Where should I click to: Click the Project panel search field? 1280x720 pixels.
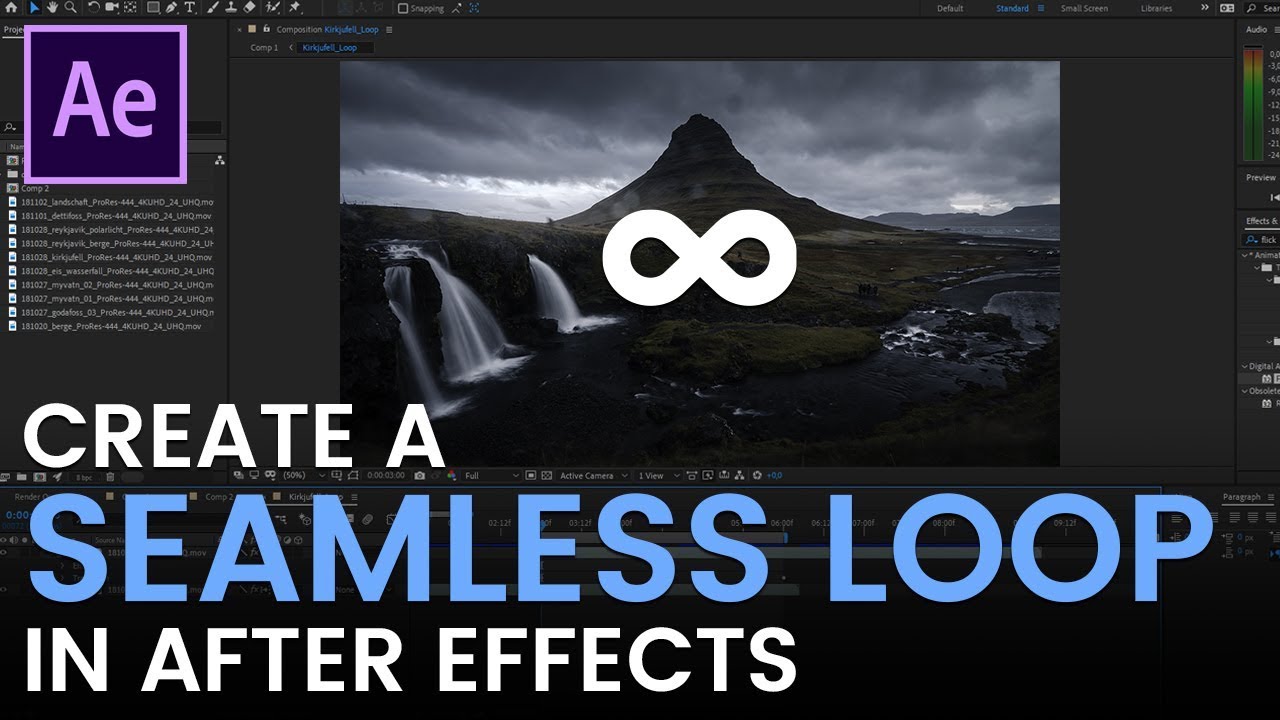click(112, 127)
